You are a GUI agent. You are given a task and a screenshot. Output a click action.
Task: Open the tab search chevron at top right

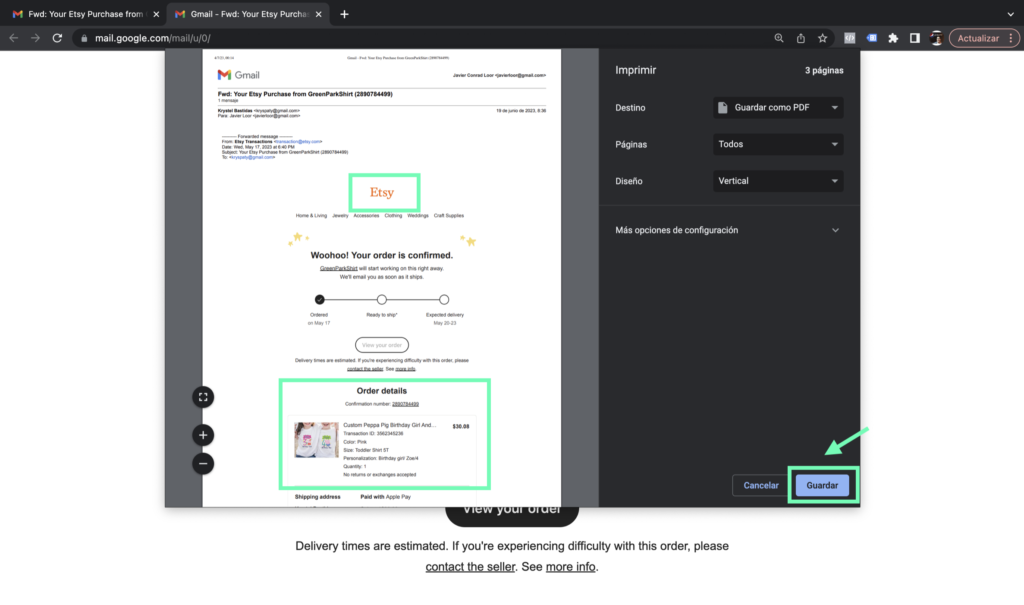tap(1010, 14)
